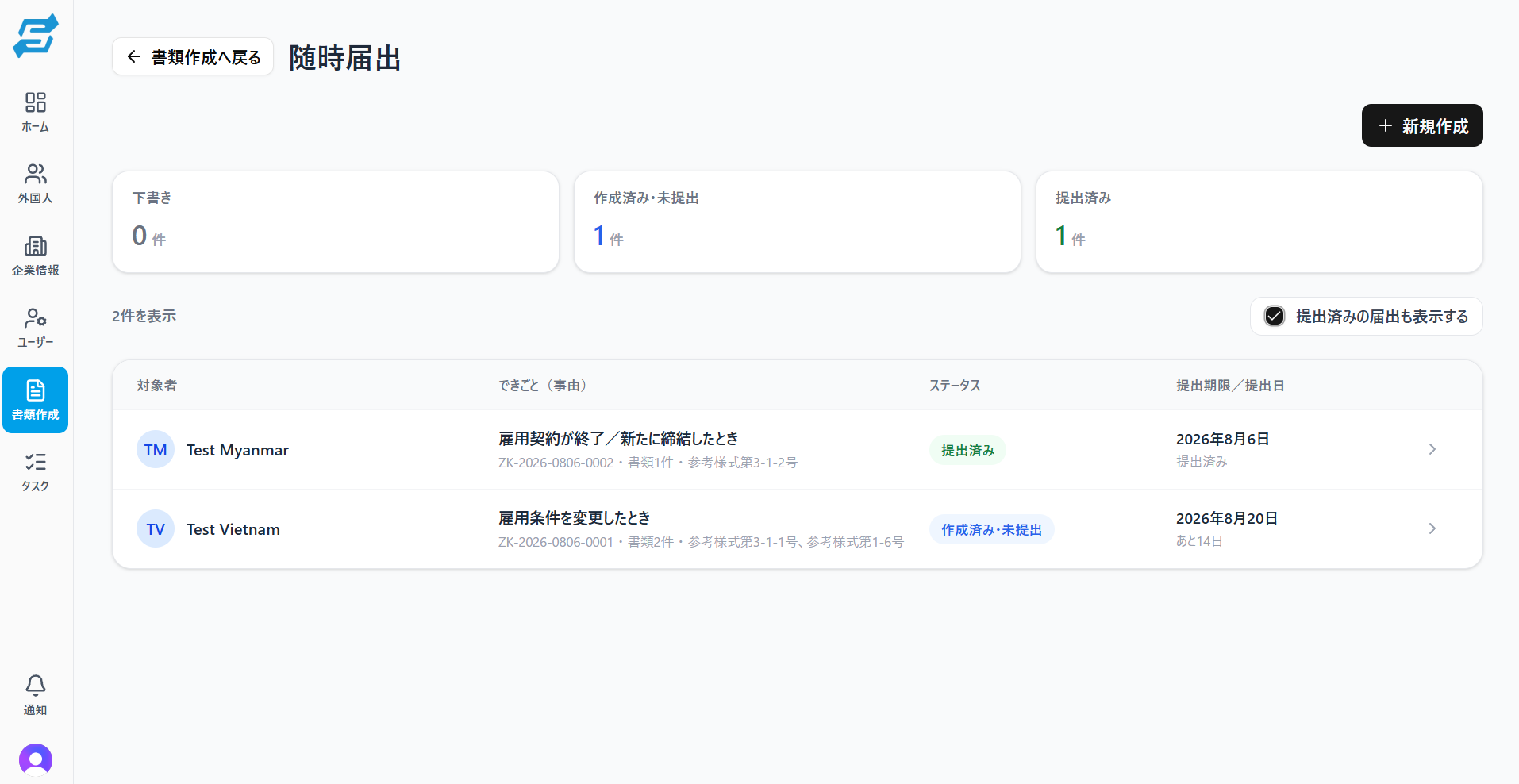
Task: Click ZK-2026-0806-0001 reference line
Action: (x=701, y=542)
